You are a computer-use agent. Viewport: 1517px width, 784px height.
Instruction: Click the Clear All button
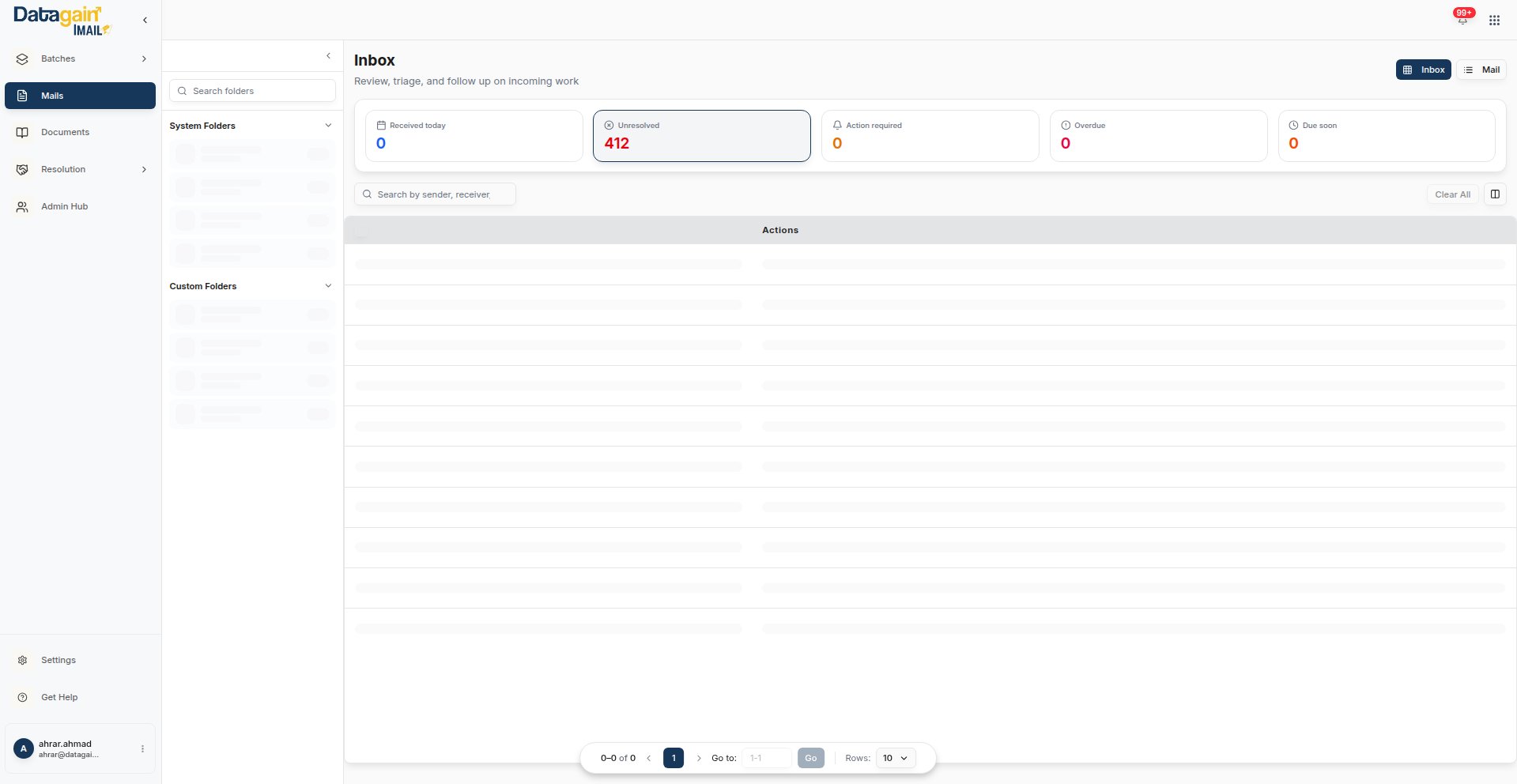click(x=1452, y=194)
